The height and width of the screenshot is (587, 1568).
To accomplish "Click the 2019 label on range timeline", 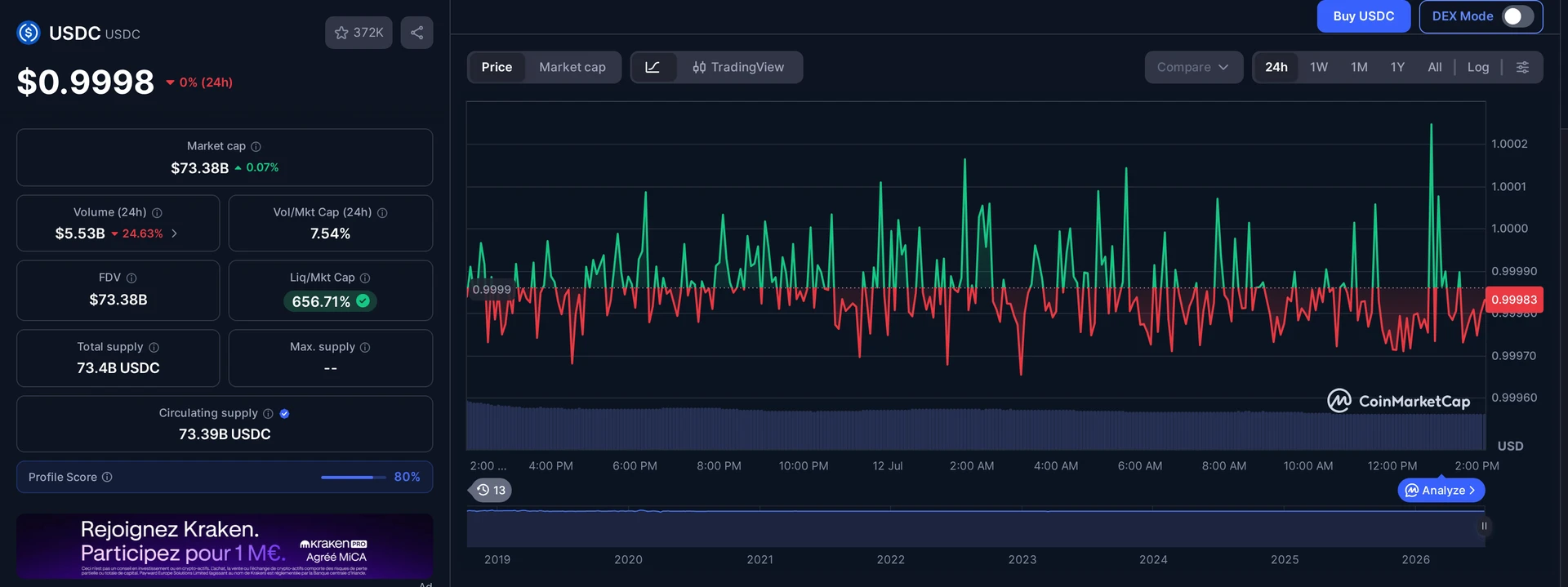I will pyautogui.click(x=497, y=559).
